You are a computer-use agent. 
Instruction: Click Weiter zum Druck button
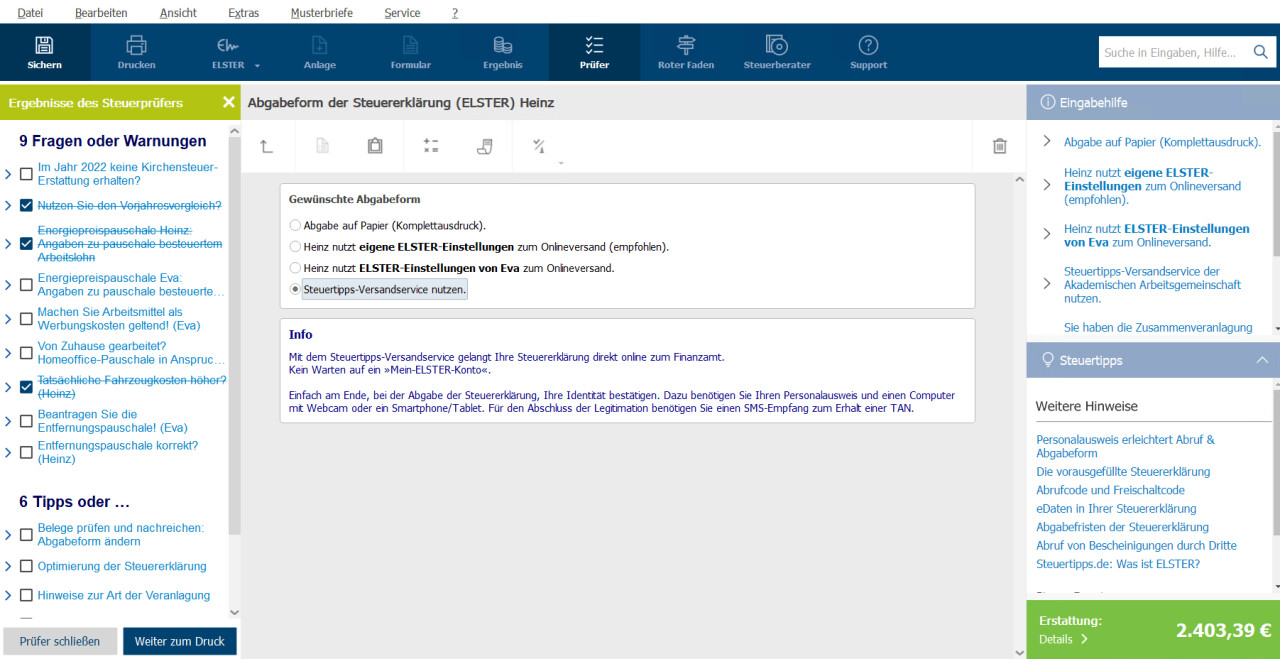(180, 641)
